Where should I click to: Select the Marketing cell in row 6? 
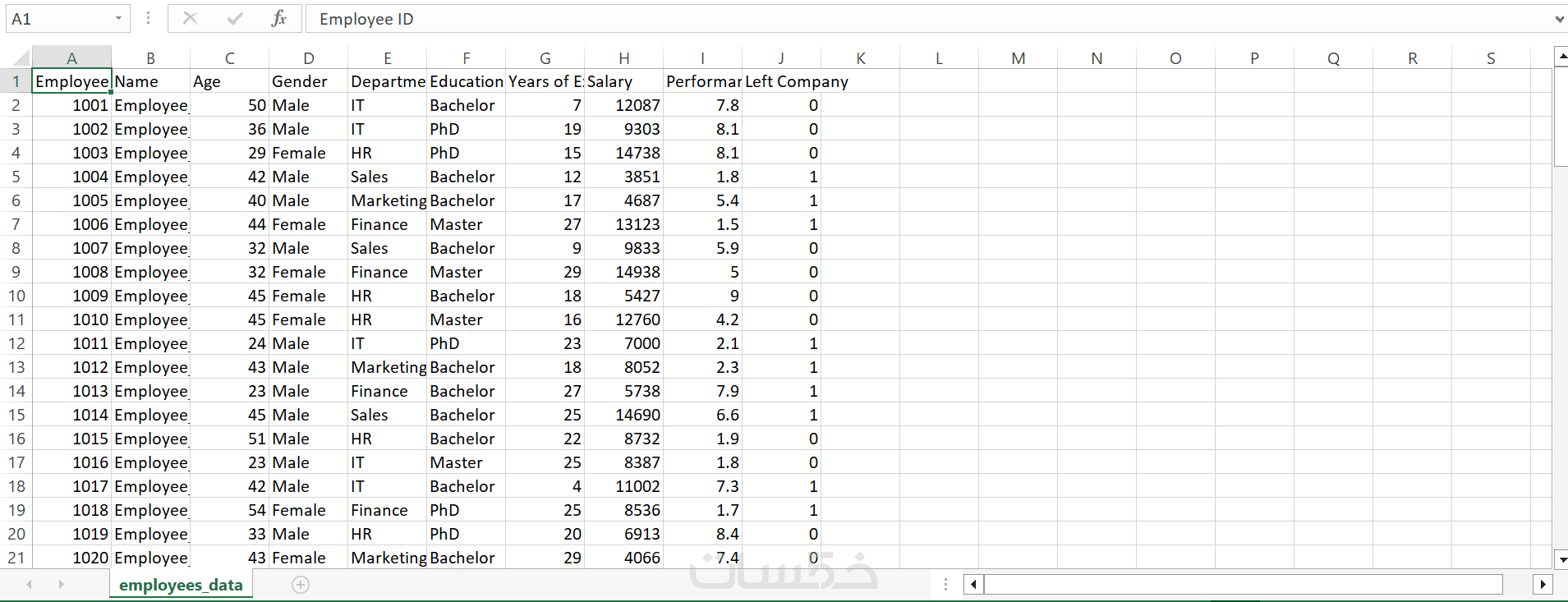point(388,200)
